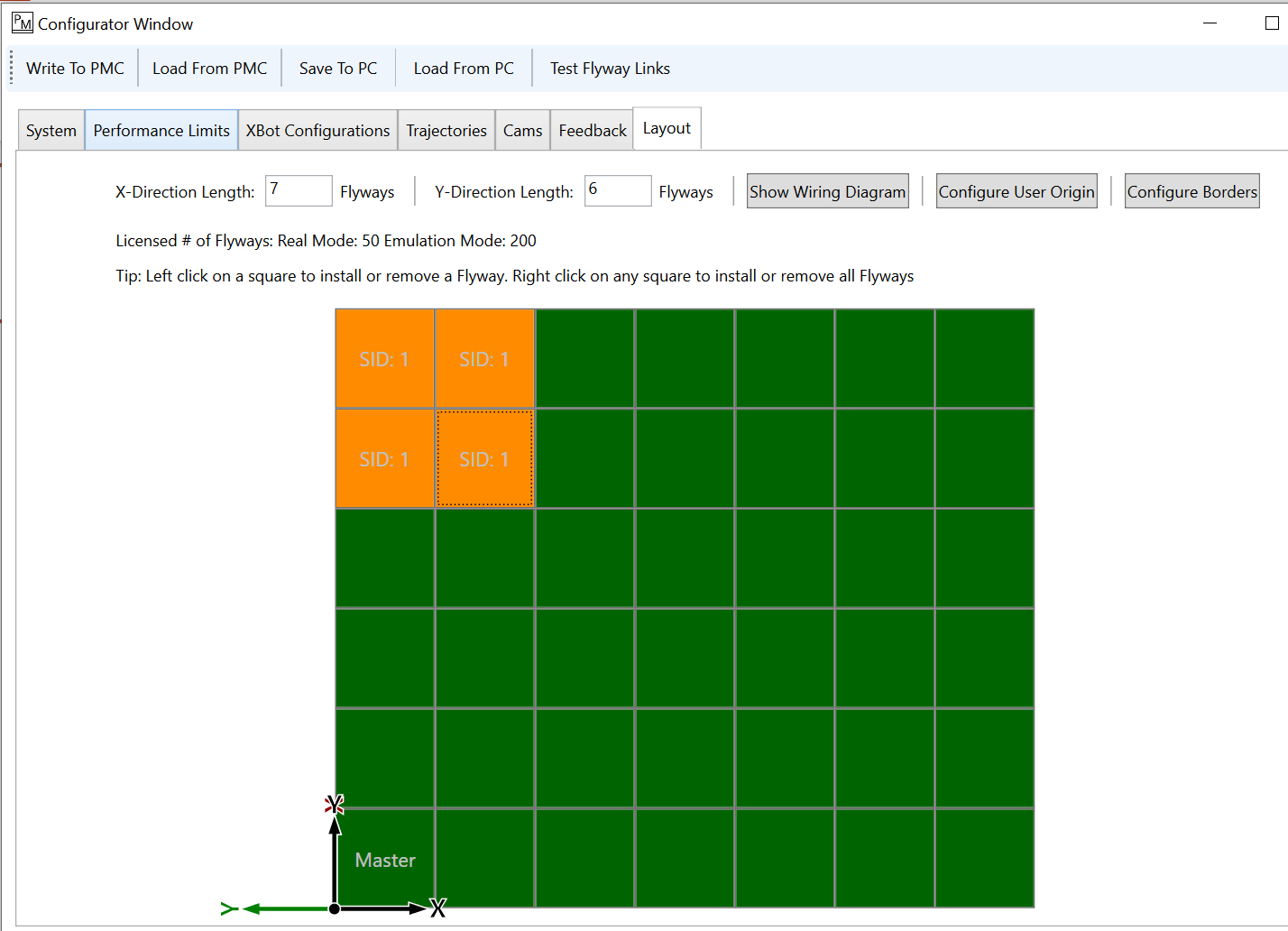The image size is (1288, 931).
Task: Focus the Y-Direction Length input field
Action: (x=618, y=191)
